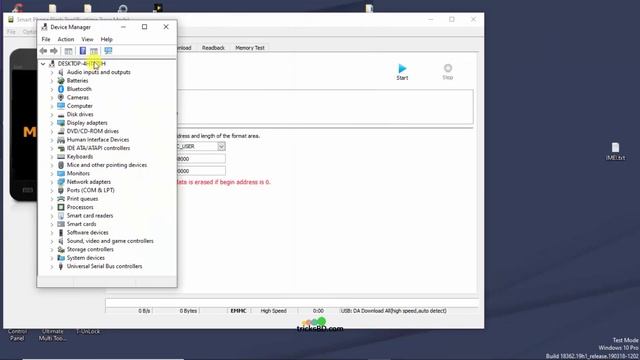Click the begin address input field
Screen dimensions: 640x360
click(x=200, y=158)
